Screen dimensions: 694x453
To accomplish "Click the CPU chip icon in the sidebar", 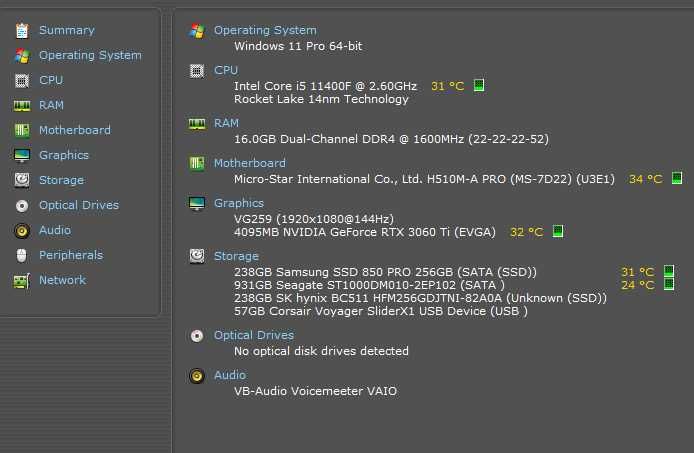I will (x=21, y=80).
